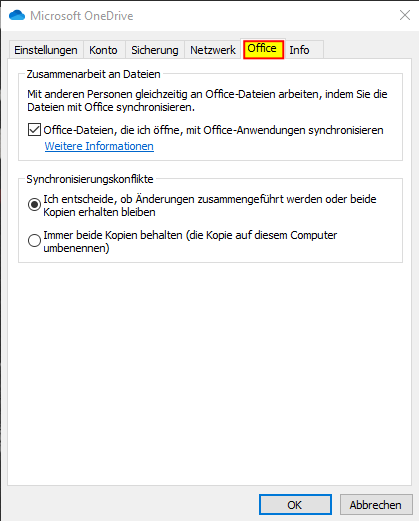419x521 pixels.
Task: Close the Microsoft OneDrive dialog window
Action: coord(405,15)
